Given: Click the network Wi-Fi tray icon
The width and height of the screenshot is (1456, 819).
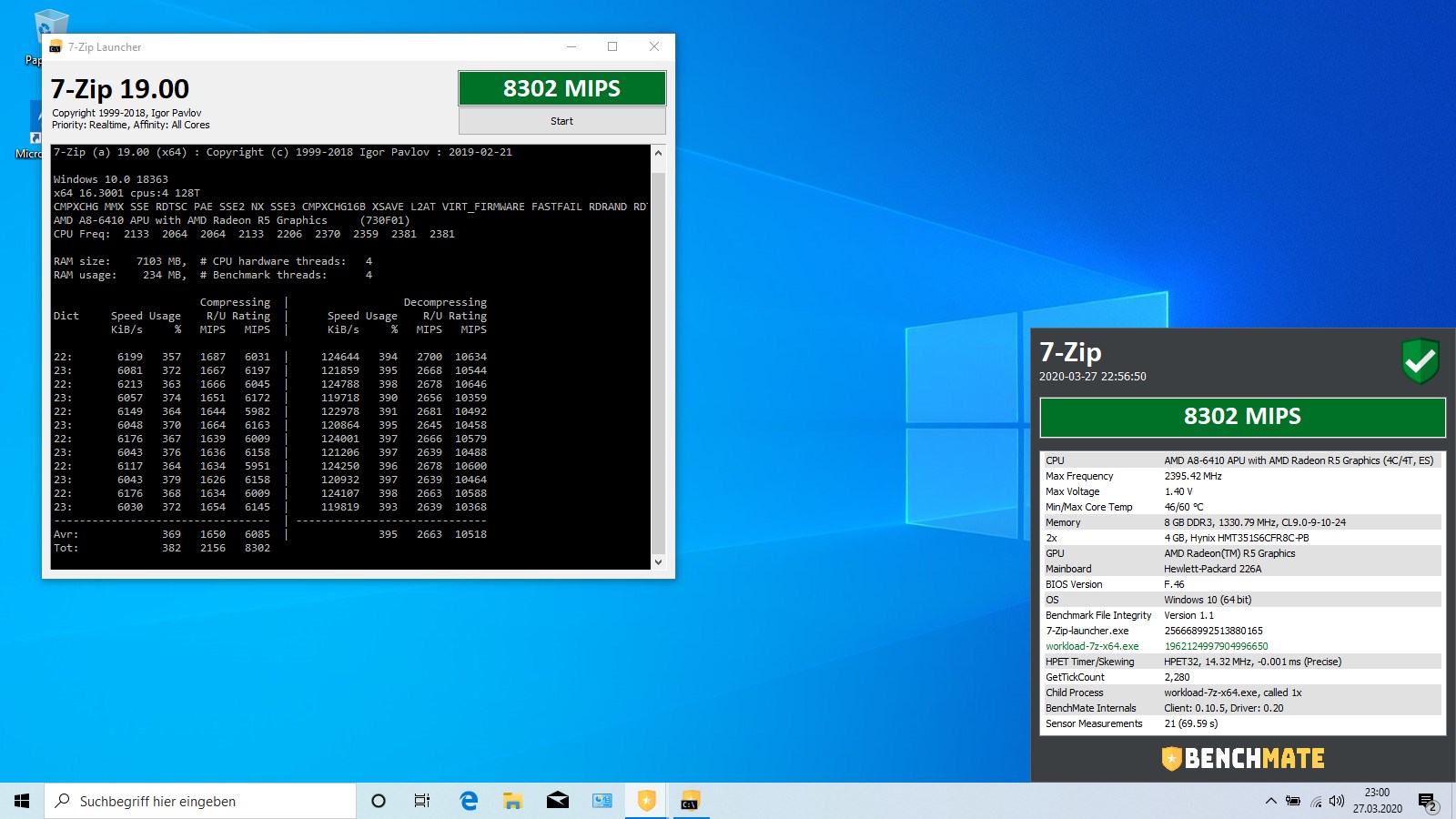Looking at the screenshot, I should click(1316, 801).
